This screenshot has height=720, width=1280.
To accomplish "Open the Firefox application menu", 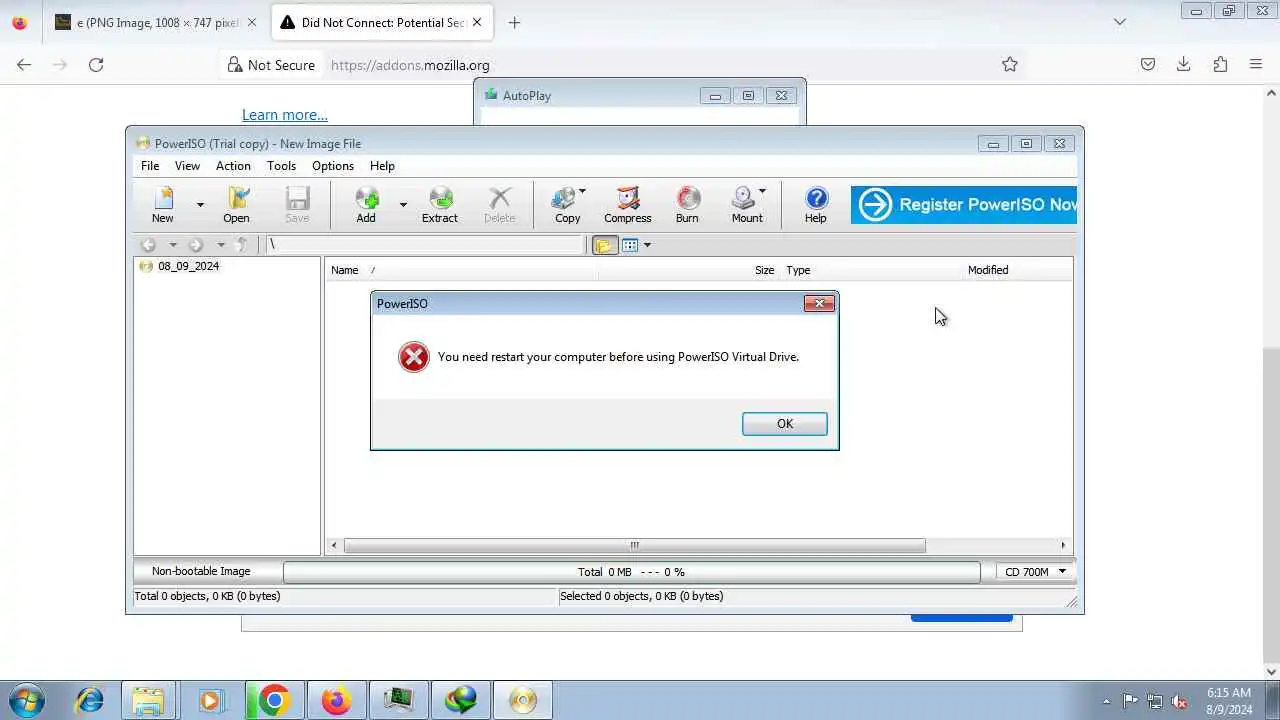I will coord(1256,65).
